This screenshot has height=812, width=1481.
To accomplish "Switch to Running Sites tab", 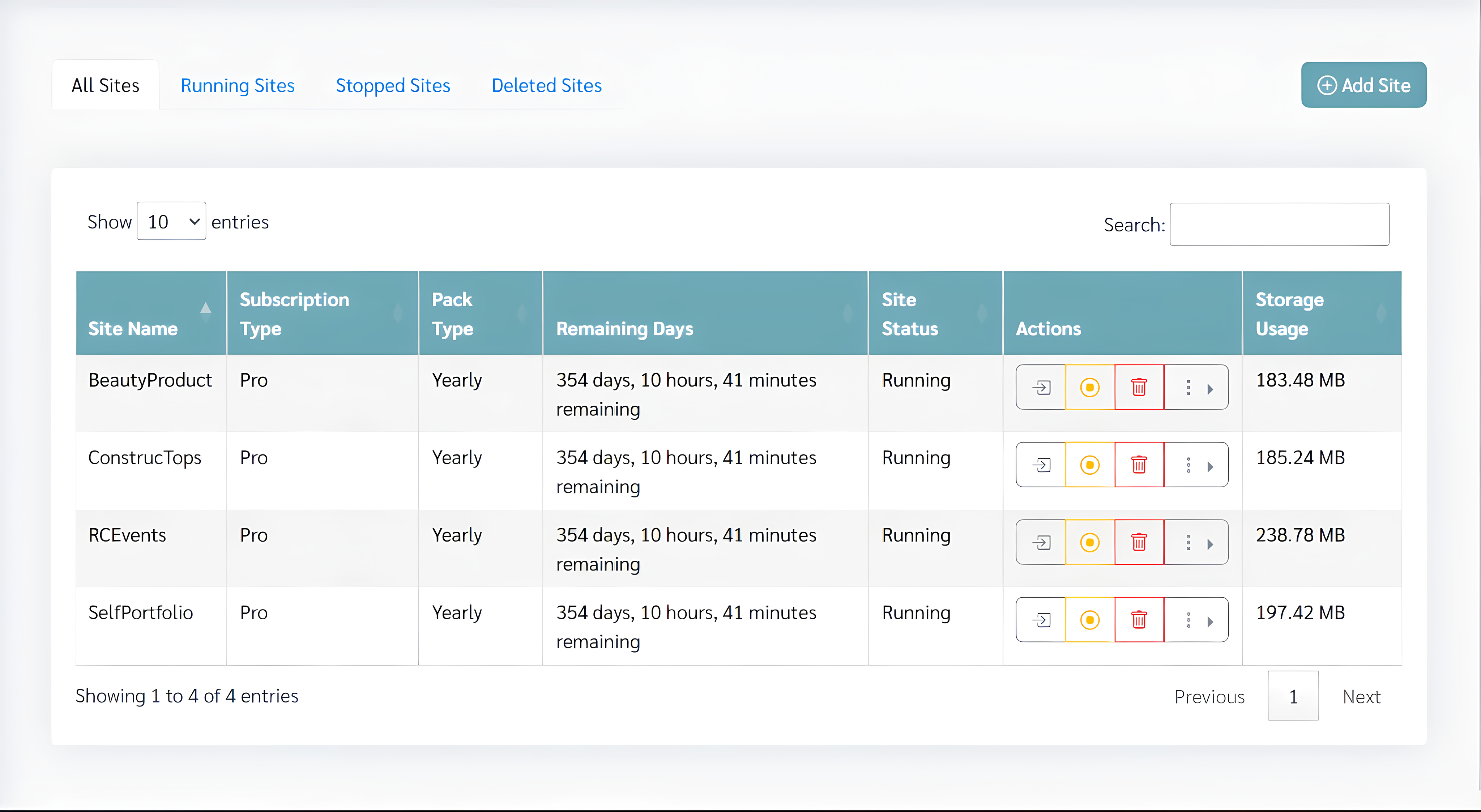I will click(x=238, y=85).
